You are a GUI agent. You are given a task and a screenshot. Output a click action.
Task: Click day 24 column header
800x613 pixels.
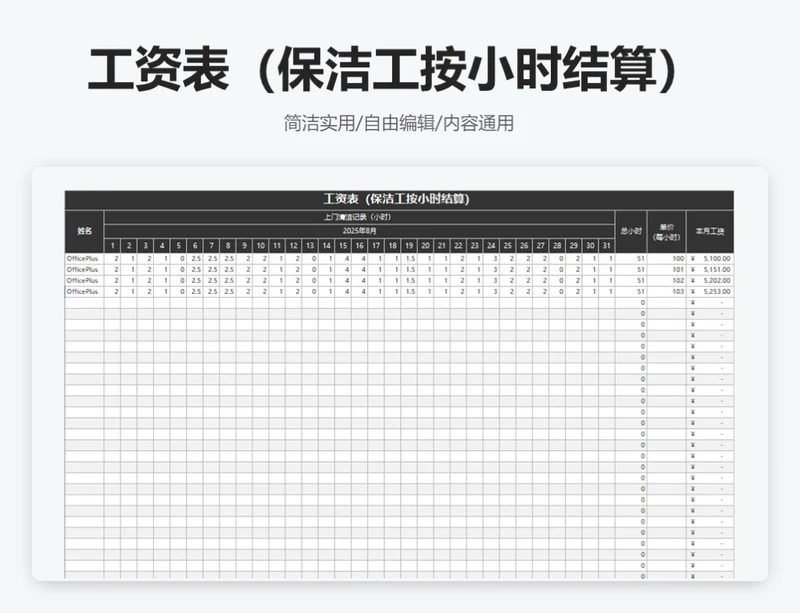pos(491,246)
